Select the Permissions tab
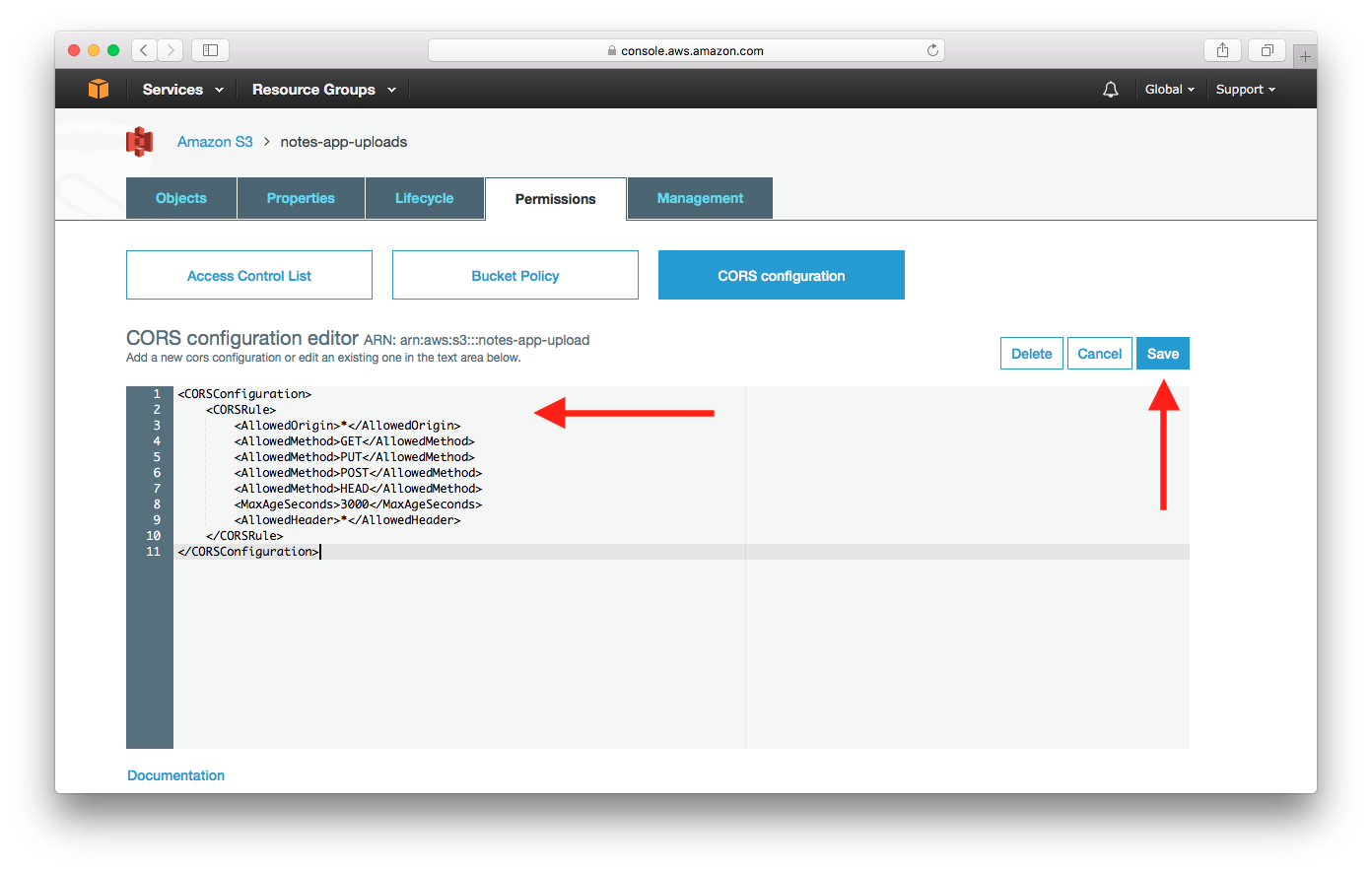This screenshot has width=1372, height=872. pos(556,199)
